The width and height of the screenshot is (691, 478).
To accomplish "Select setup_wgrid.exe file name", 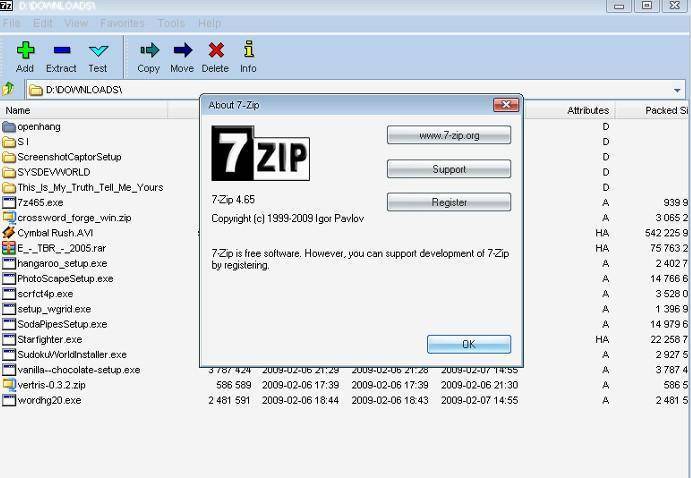I will point(54,309).
